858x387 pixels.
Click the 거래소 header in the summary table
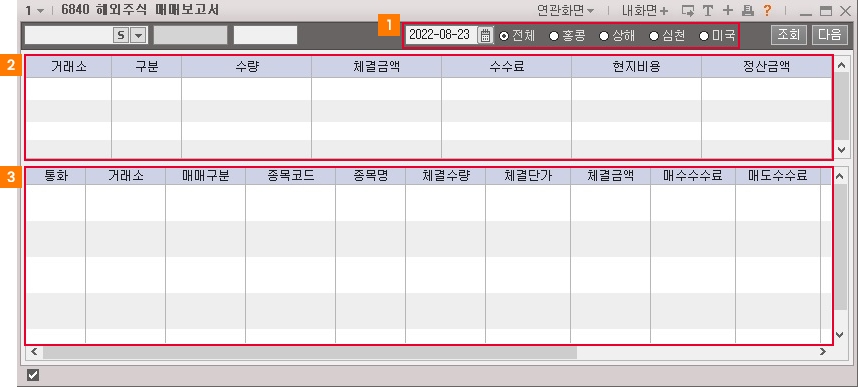pos(69,67)
